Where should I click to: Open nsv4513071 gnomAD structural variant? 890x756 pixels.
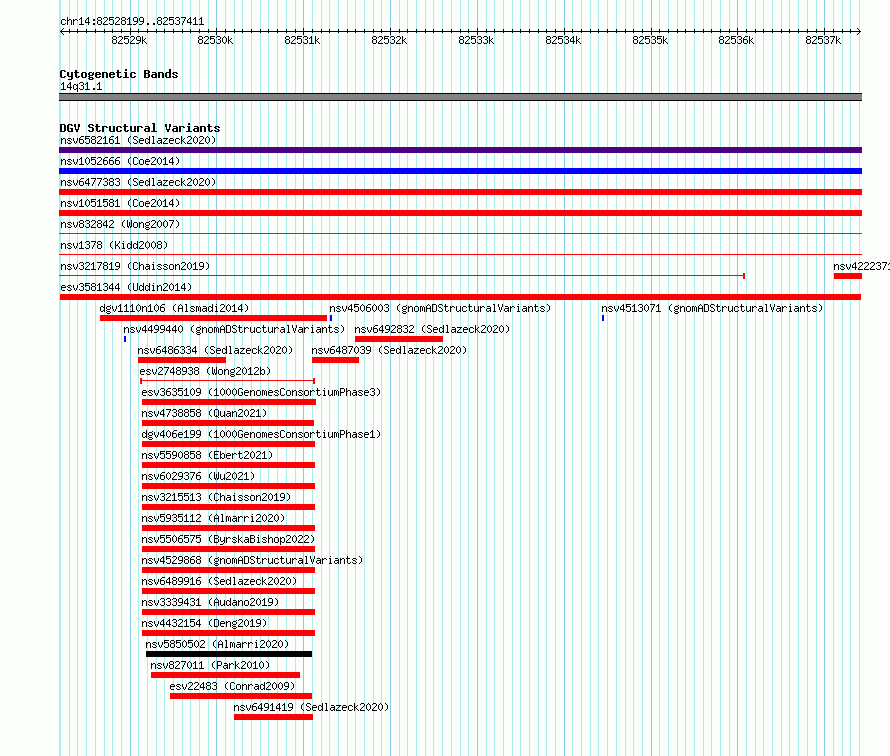(712, 308)
